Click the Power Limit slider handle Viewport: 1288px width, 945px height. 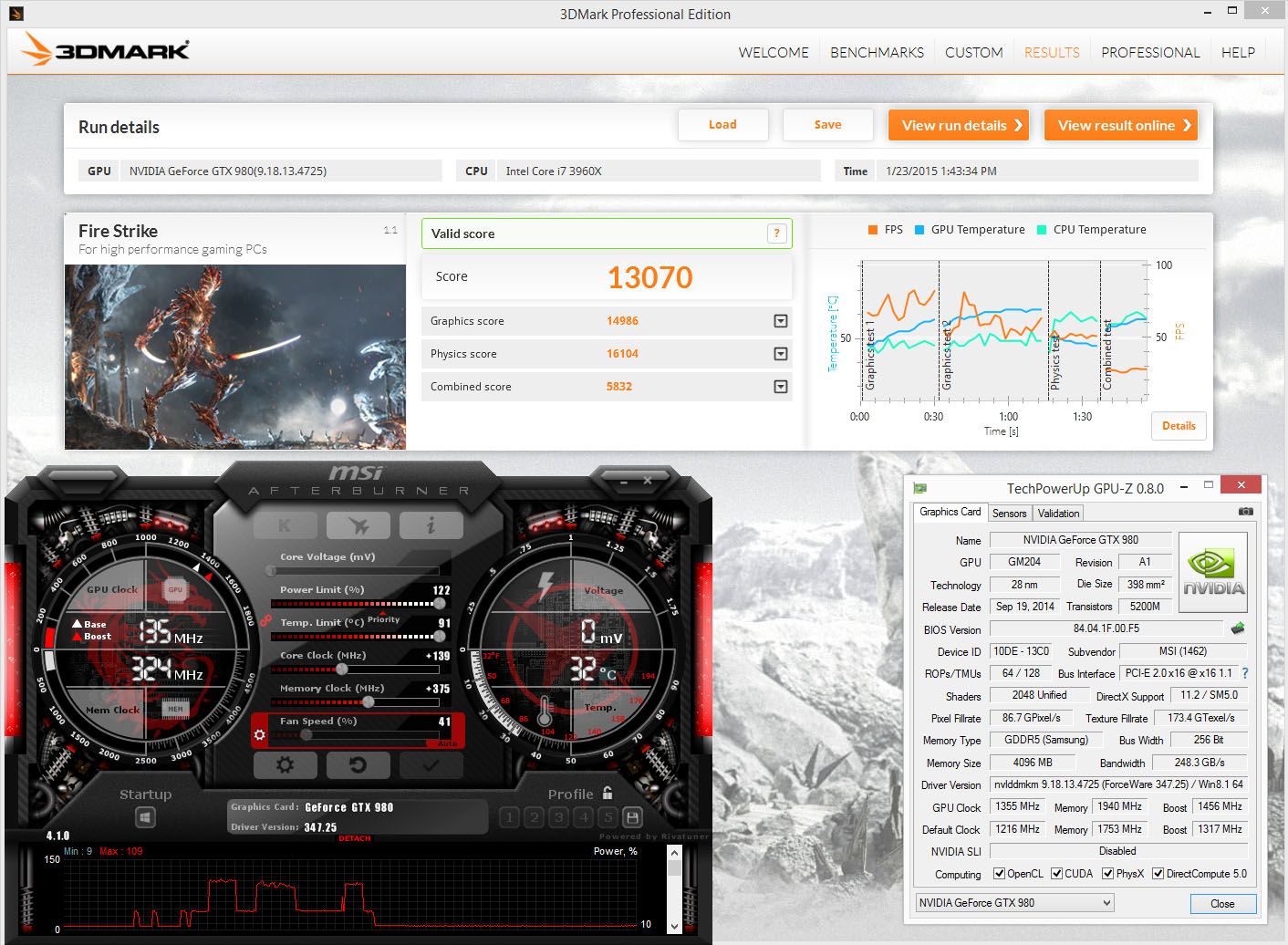click(440, 603)
